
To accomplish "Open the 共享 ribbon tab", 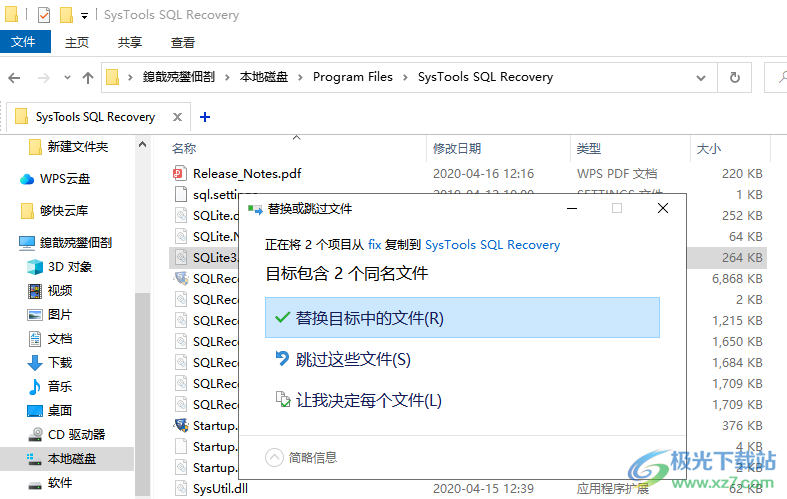I will (x=129, y=43).
